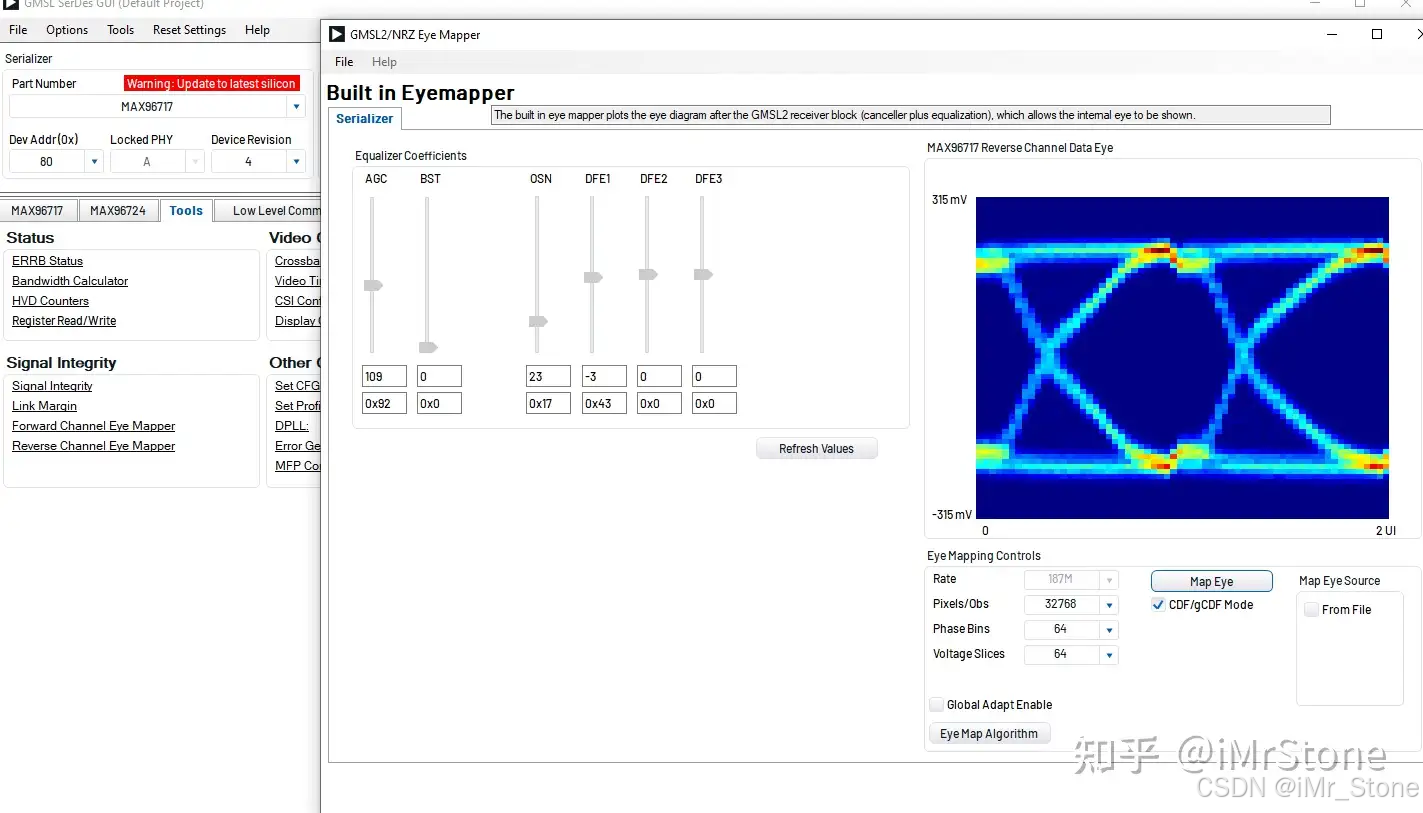
Task: Open the Link Margin link
Action: click(44, 406)
